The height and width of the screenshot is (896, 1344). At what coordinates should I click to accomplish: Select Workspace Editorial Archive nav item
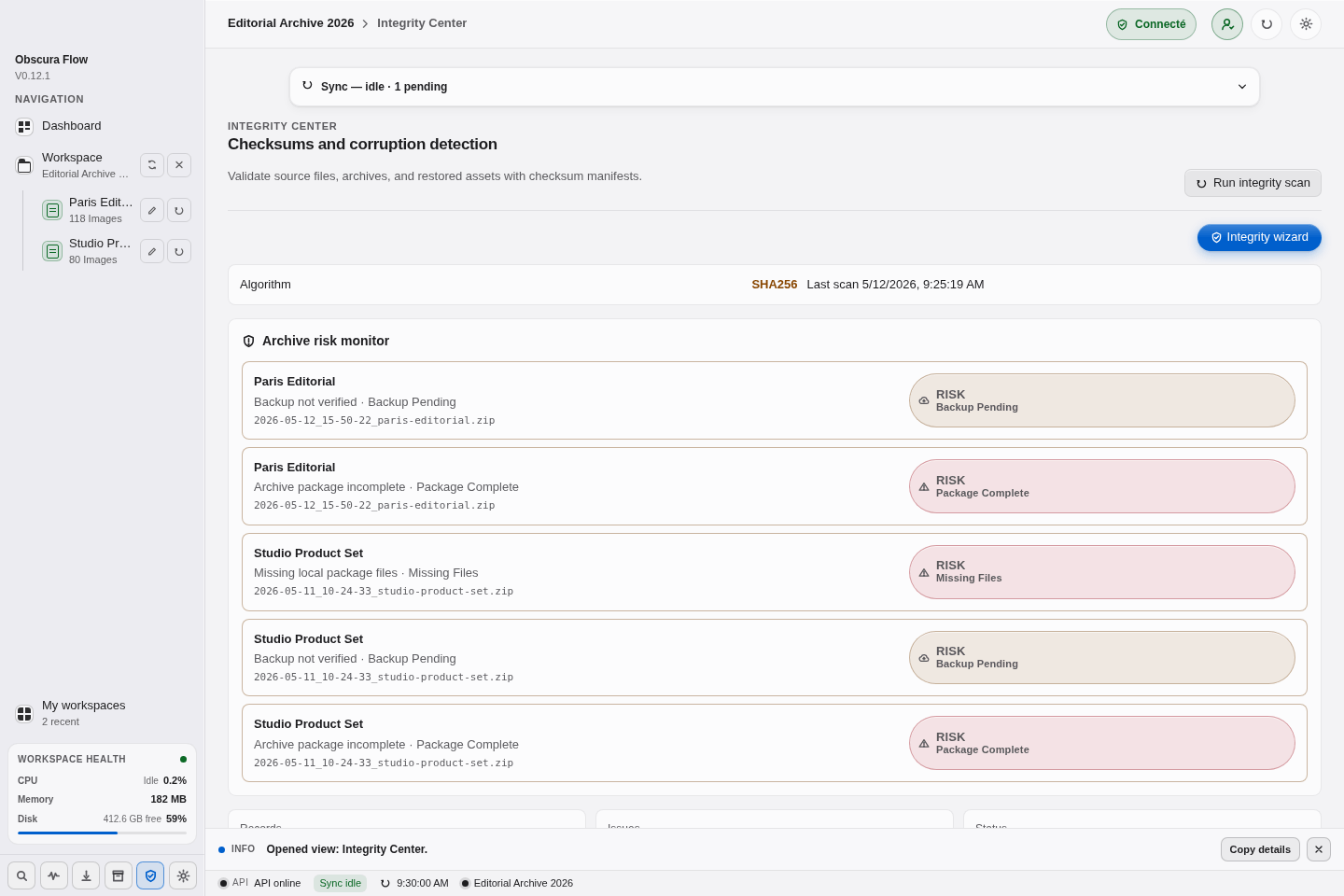coord(73,165)
